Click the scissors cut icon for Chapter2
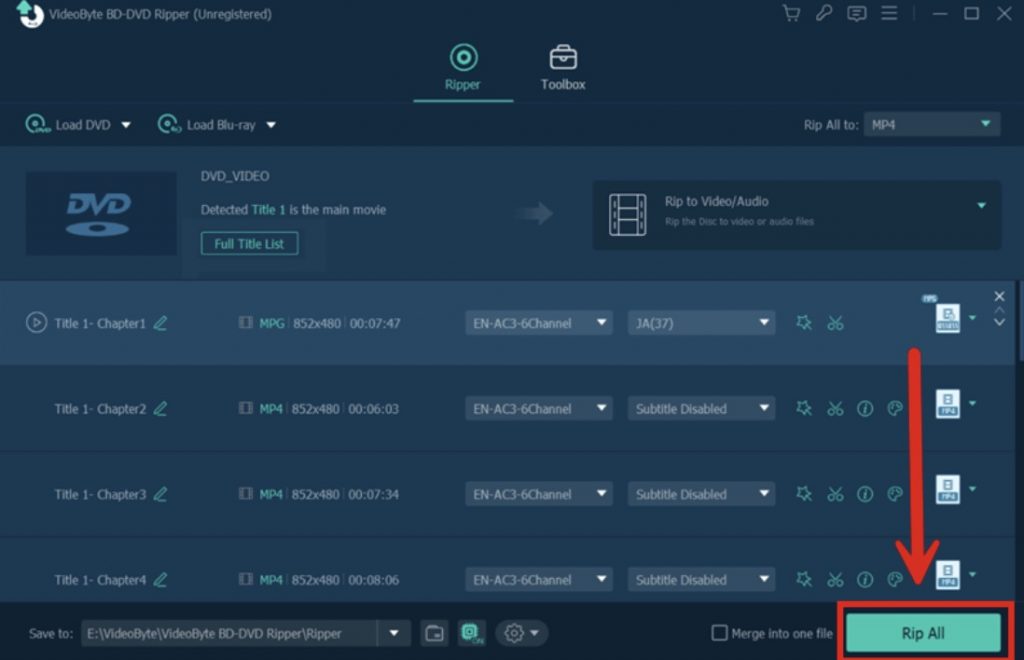This screenshot has width=1024, height=660. (835, 409)
